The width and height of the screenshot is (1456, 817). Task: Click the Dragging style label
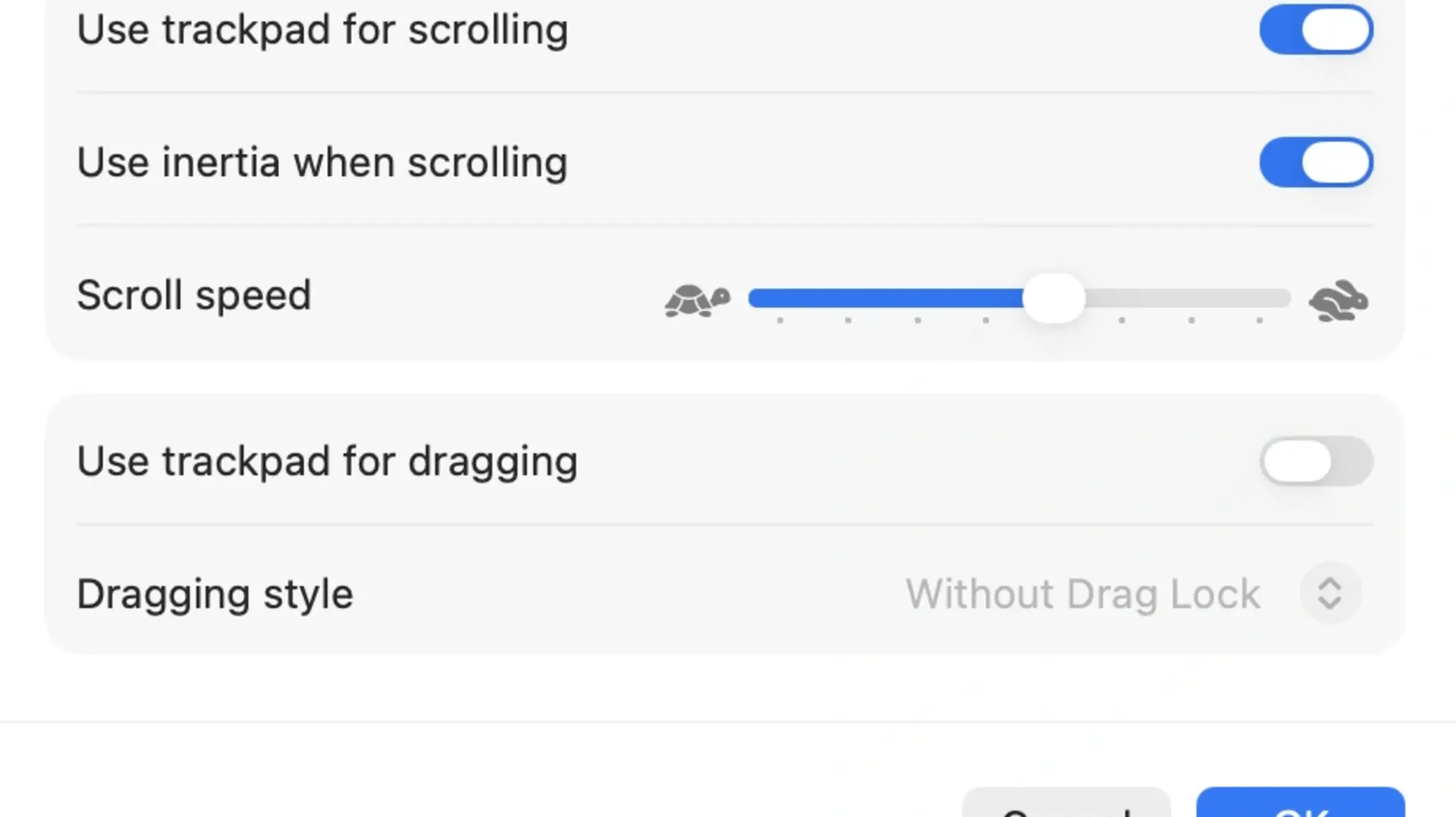[x=215, y=594]
